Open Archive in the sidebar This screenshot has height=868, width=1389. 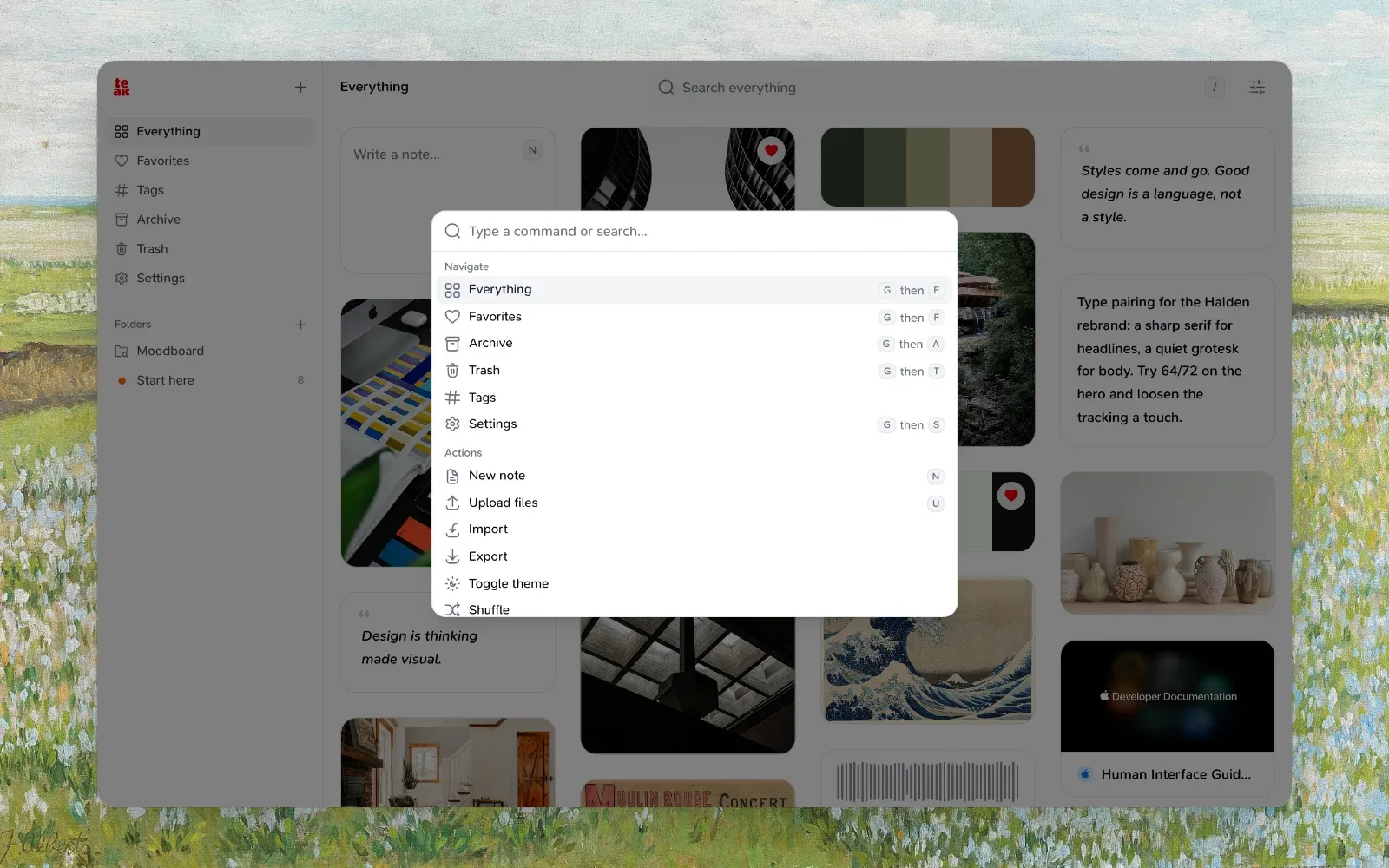[x=210, y=220]
